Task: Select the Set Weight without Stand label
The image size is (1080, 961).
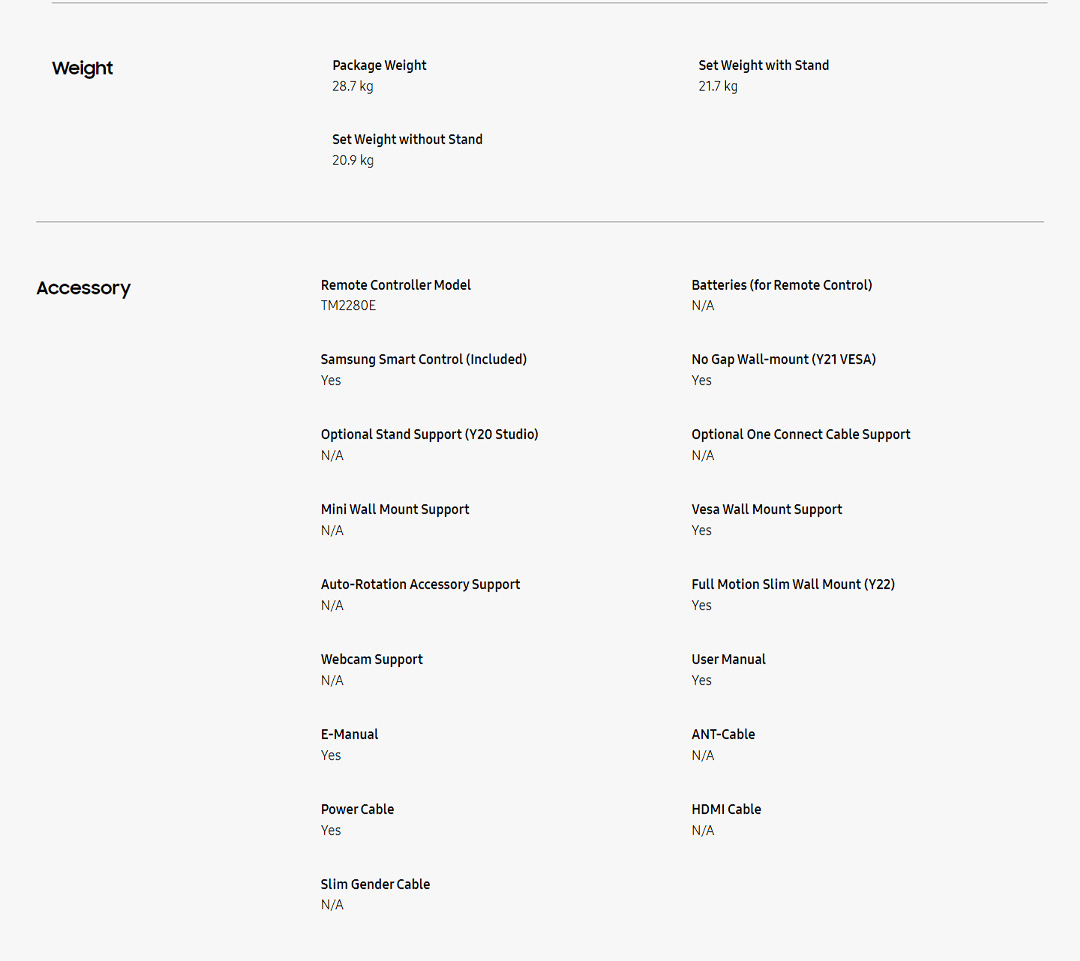Action: [x=407, y=140]
